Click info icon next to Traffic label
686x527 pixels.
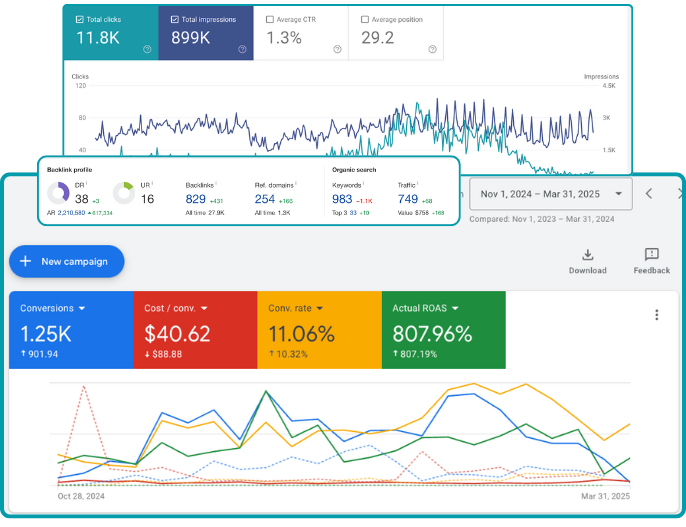tap(418, 184)
